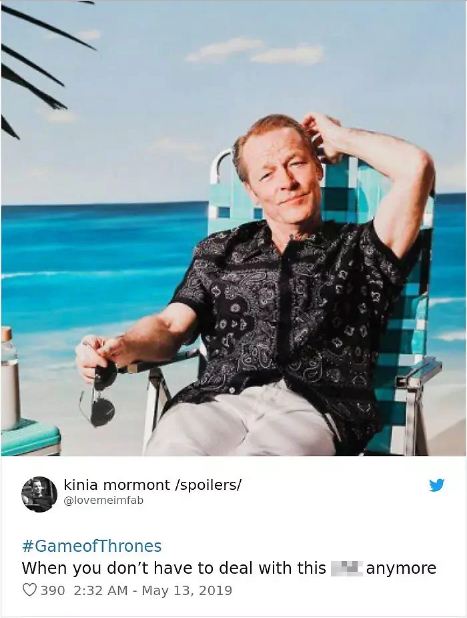Click the tweet text starting with When you
Image resolution: width=467 pixels, height=618 pixels.
[229, 568]
